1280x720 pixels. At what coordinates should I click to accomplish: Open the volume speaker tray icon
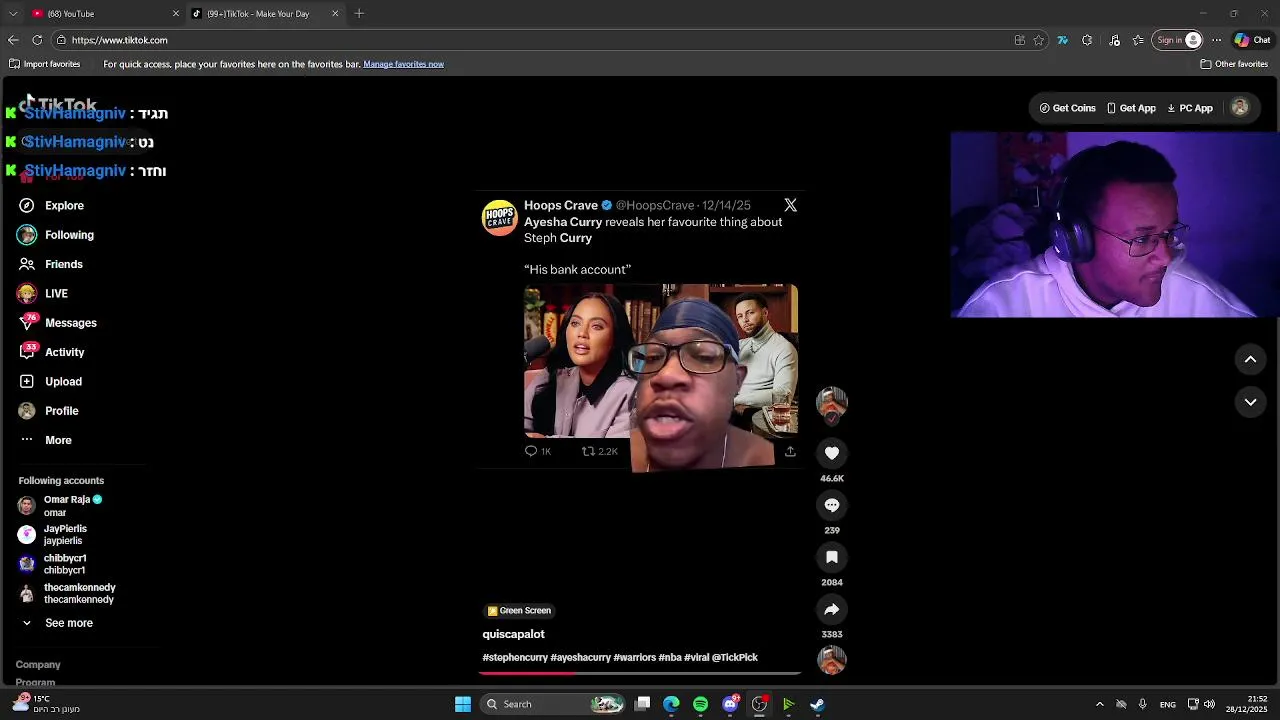1209,704
